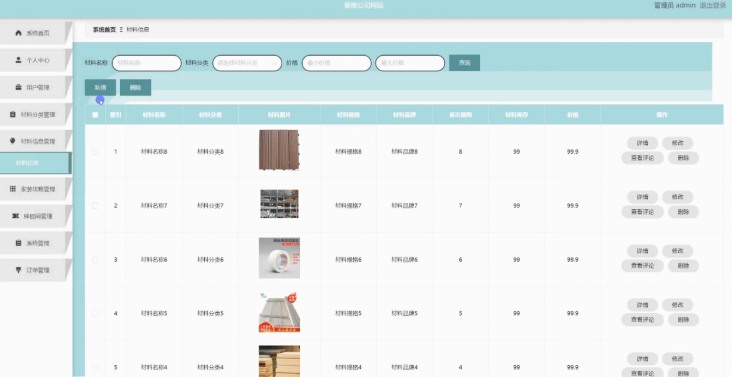This screenshot has width=733, height=377.
Task: Click 查看评论 for row 材料名称7
Action: click(x=642, y=211)
